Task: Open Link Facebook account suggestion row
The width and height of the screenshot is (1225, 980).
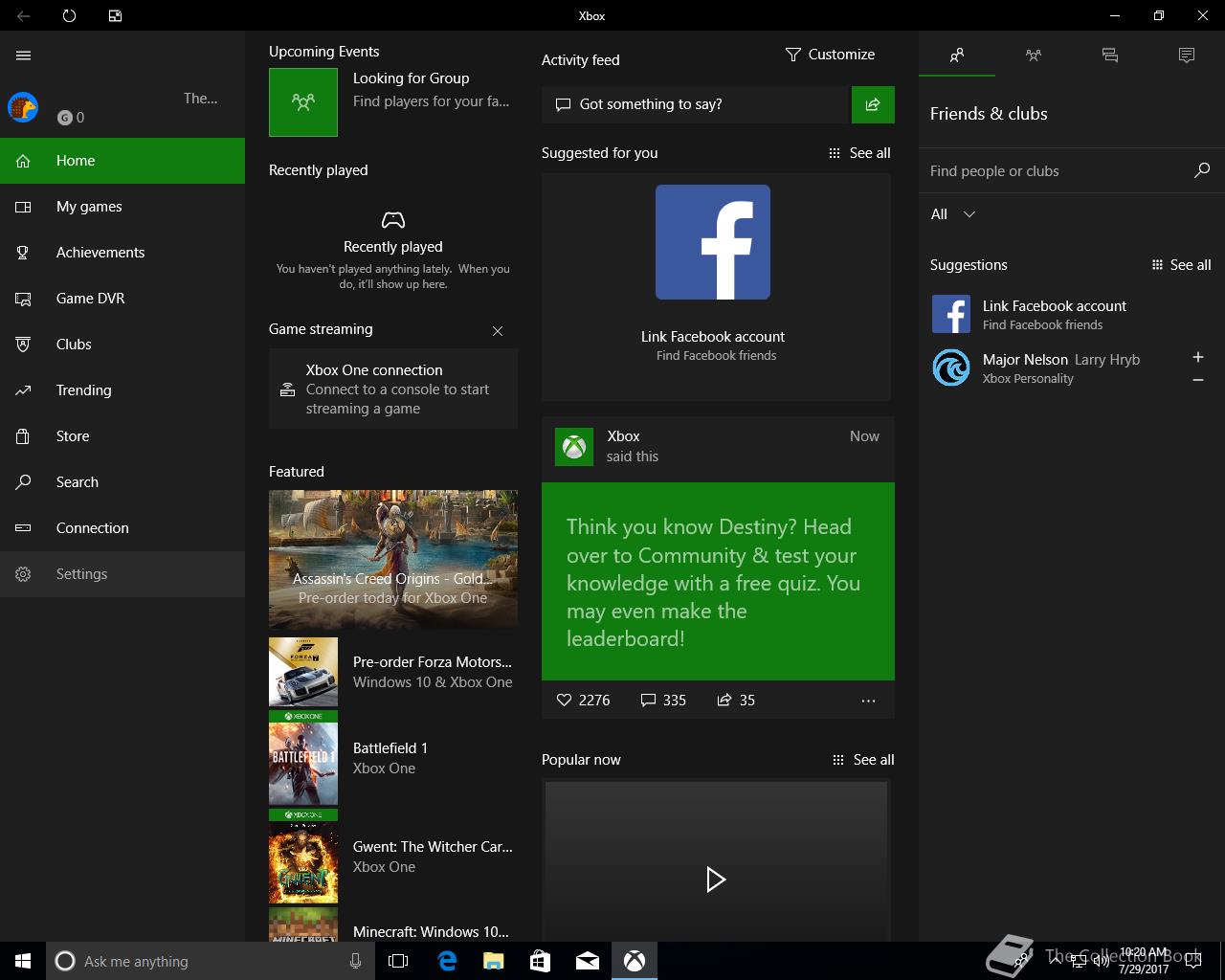Action: (x=1072, y=314)
